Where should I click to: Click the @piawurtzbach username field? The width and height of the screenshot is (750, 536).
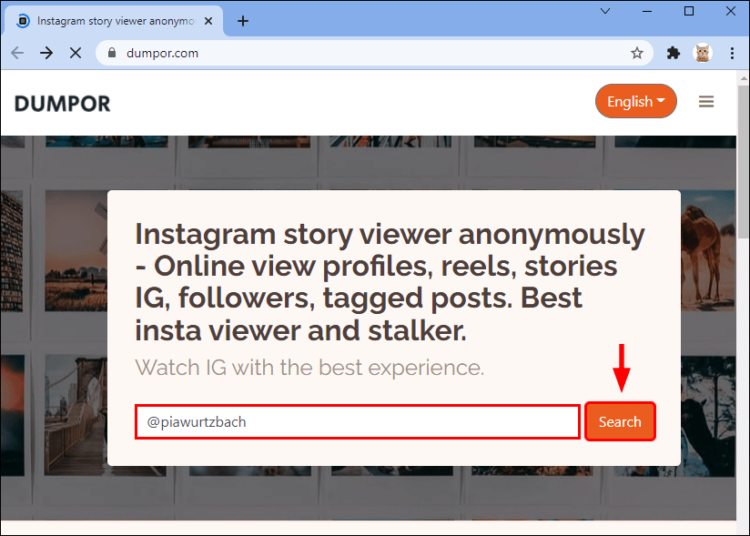tap(358, 422)
